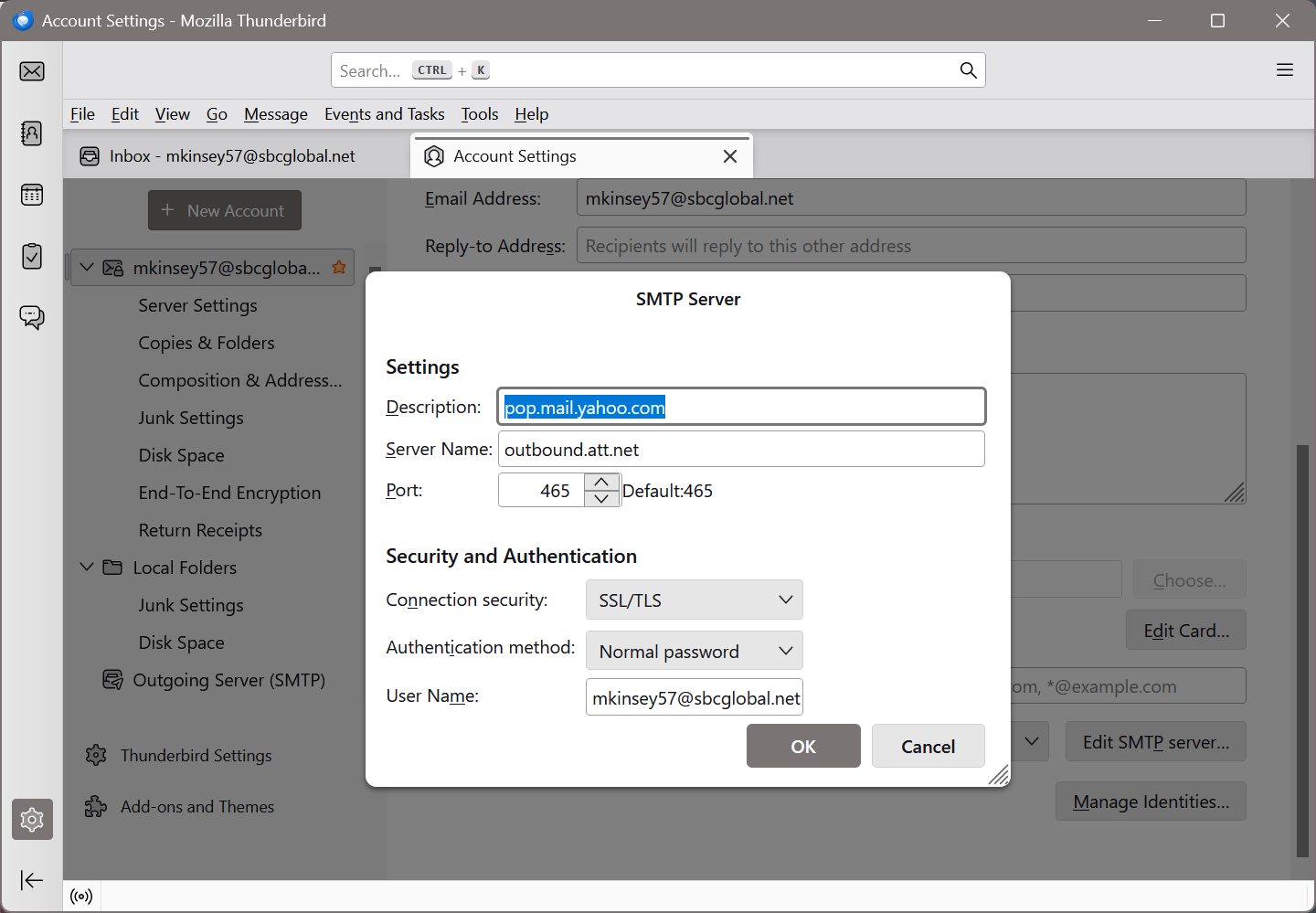This screenshot has width=1316, height=913.
Task: Open the Chat space icon
Action: point(32,317)
